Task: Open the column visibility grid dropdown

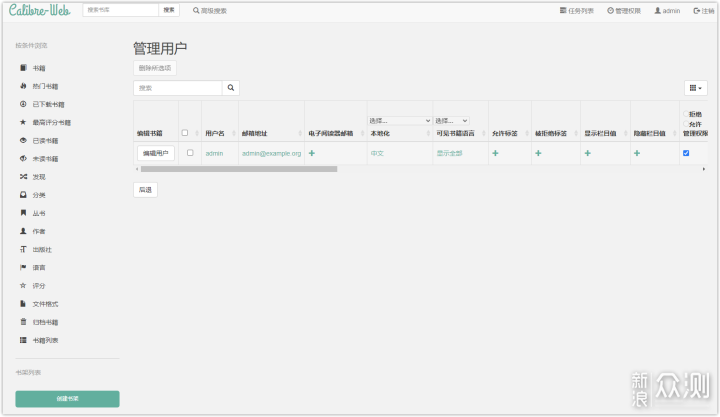Action: pos(696,88)
